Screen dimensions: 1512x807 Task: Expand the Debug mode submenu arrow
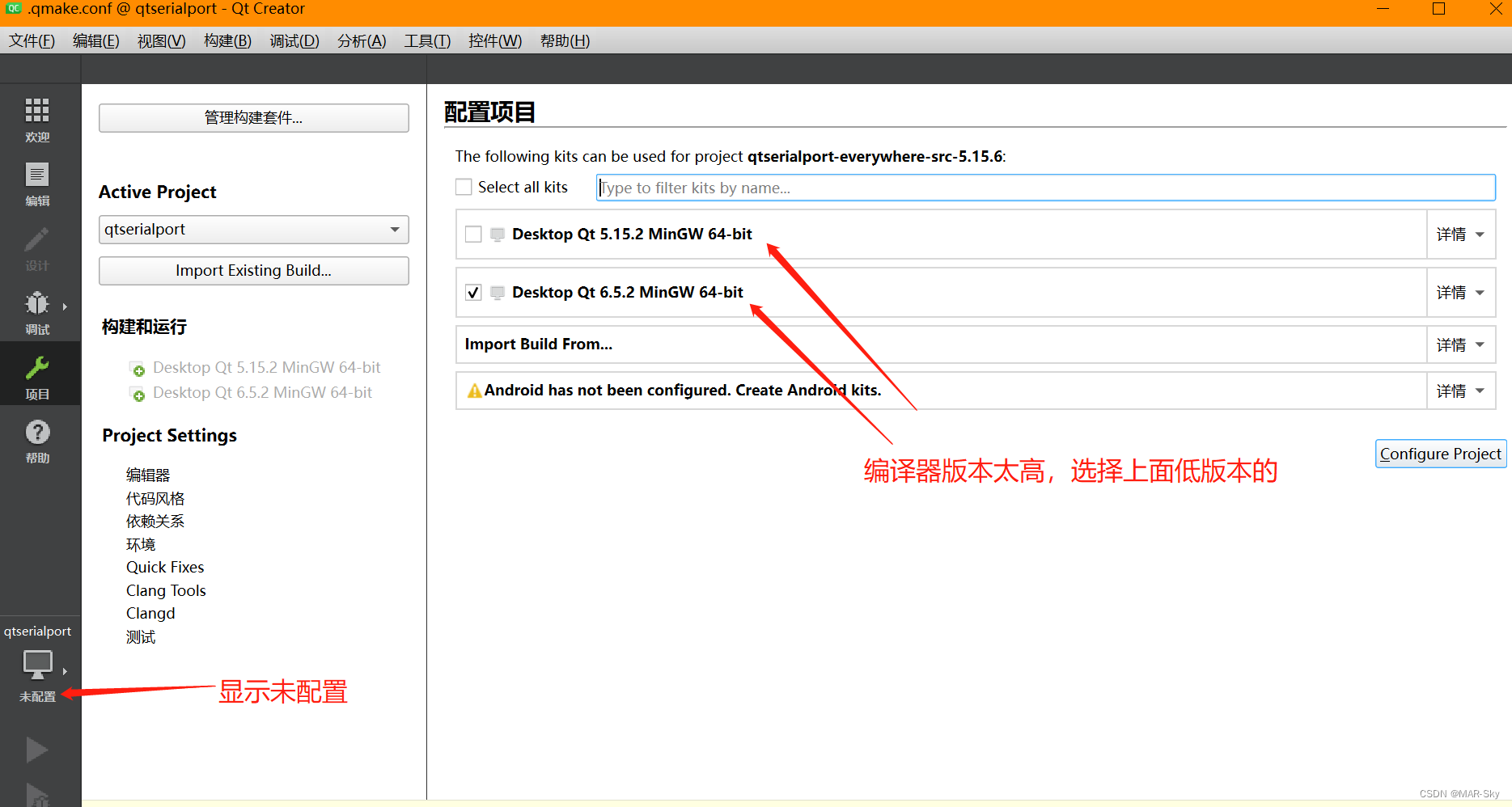pos(65,306)
